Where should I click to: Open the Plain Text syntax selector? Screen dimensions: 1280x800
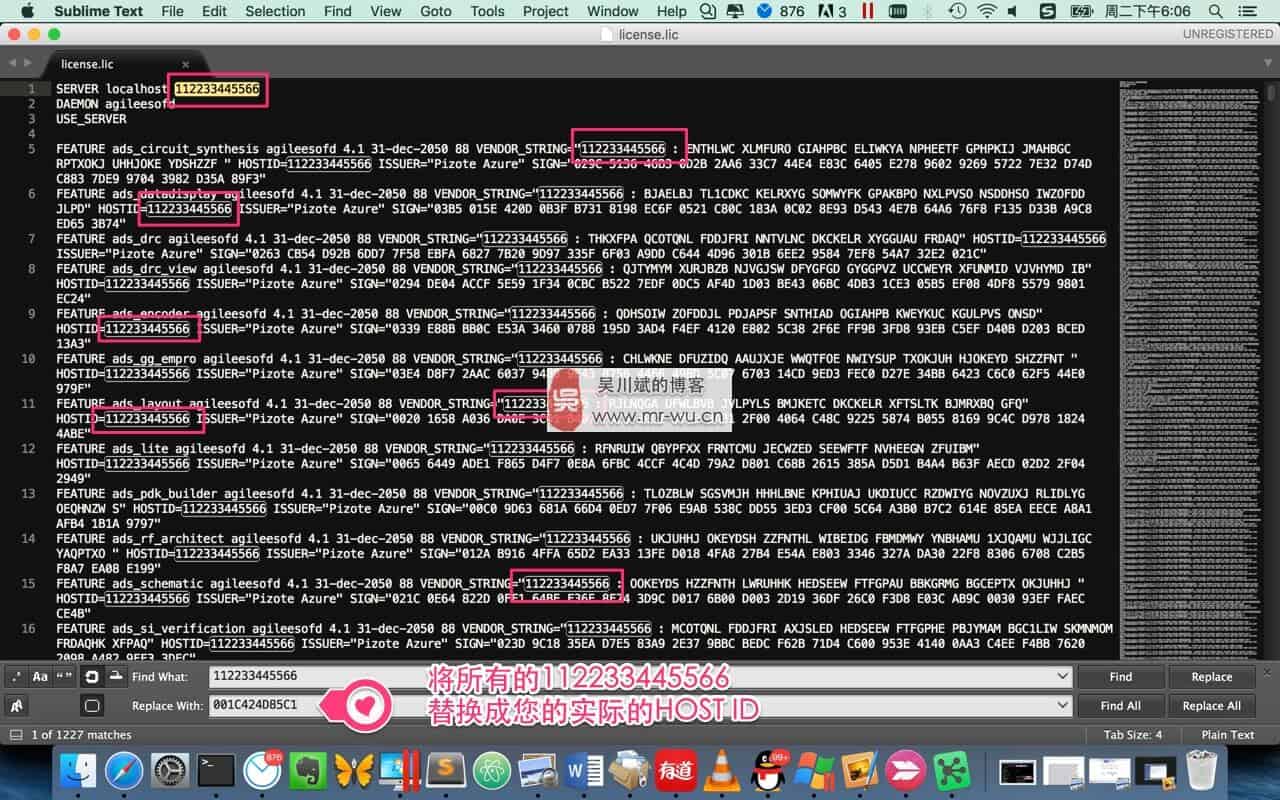[x=1228, y=735]
